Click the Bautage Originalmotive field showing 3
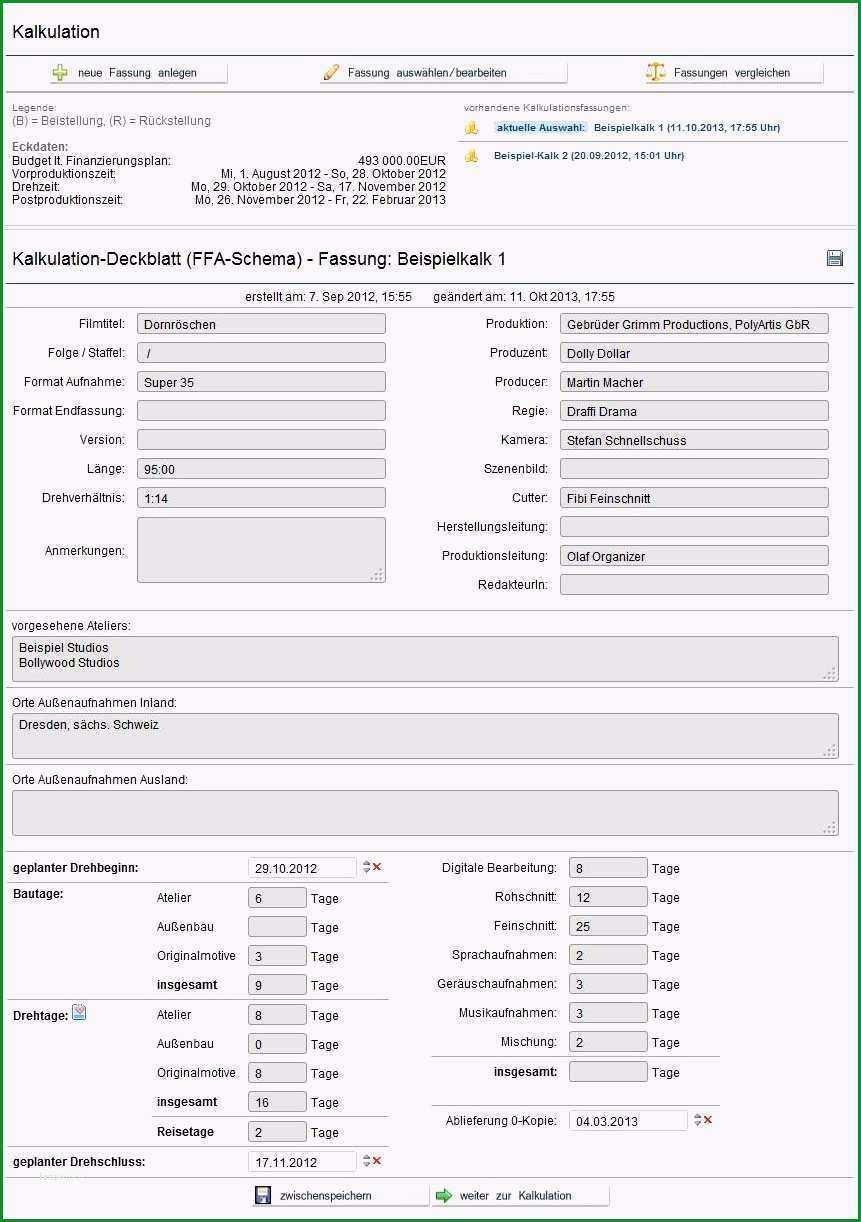 (277, 956)
